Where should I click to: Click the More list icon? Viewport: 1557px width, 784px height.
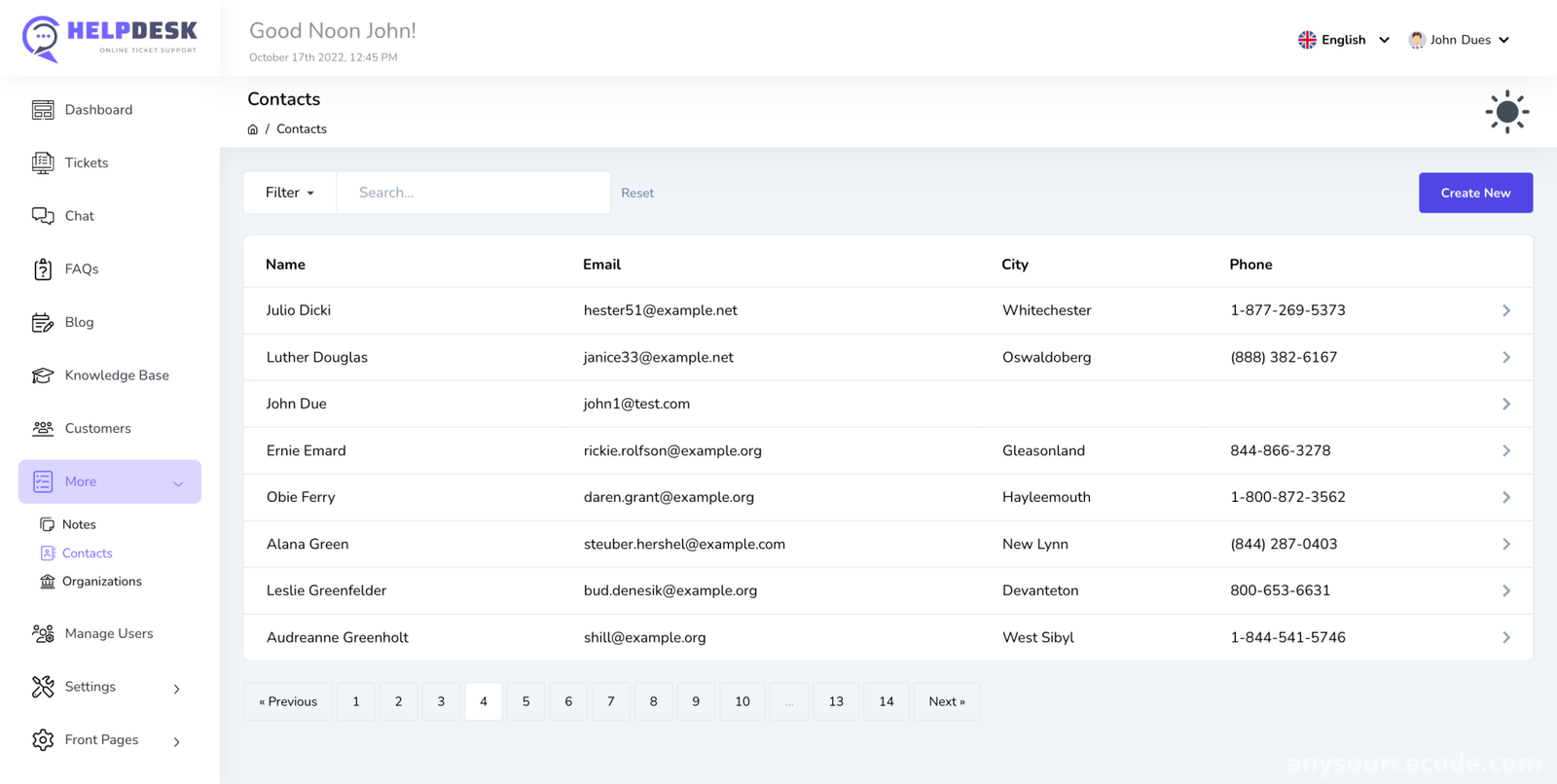[43, 481]
